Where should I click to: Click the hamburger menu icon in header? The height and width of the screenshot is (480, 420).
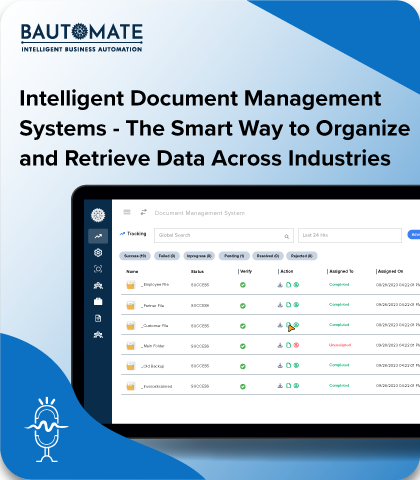(x=127, y=212)
